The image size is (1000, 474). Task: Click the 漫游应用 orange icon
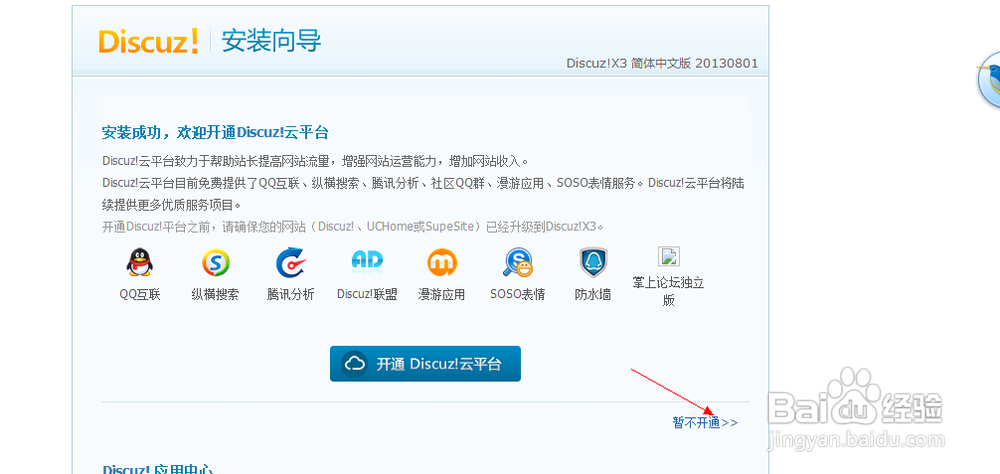tap(442, 262)
